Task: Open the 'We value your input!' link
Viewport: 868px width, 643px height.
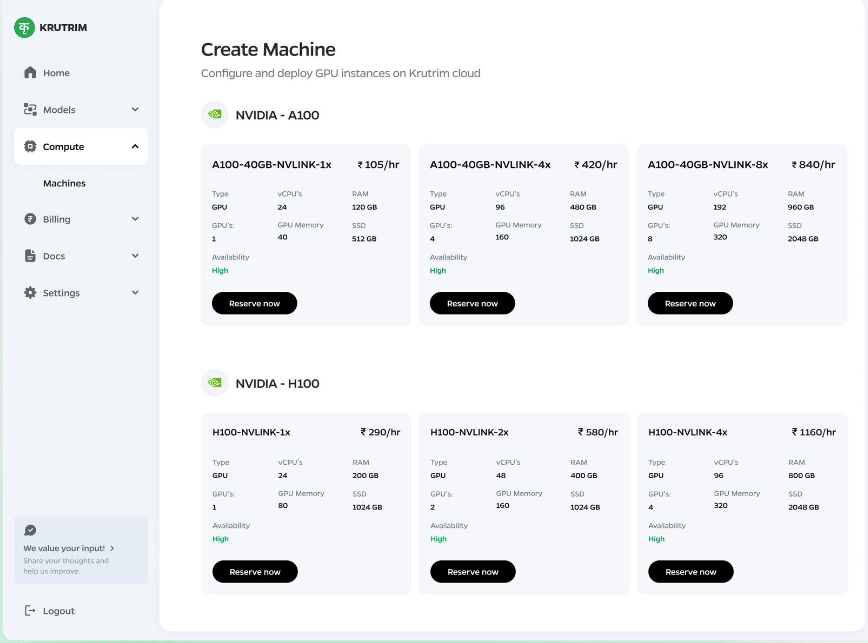Action: pyautogui.click(x=68, y=548)
